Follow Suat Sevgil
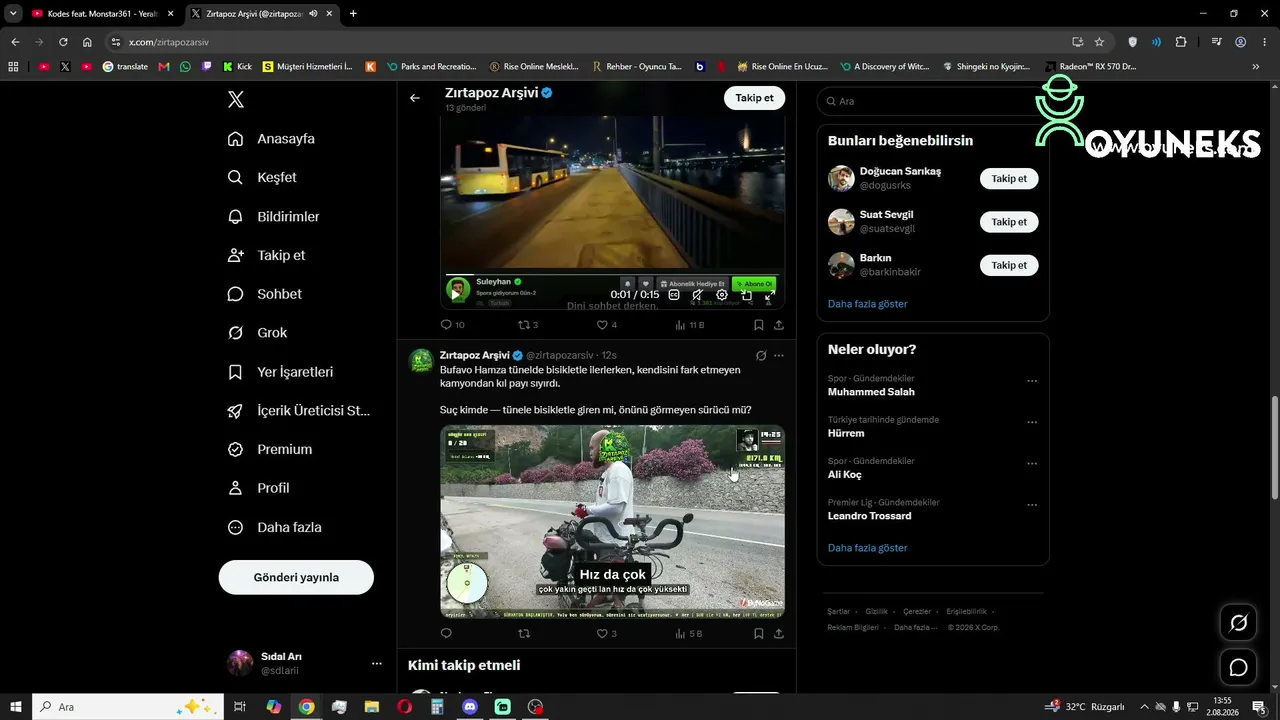 1009,222
